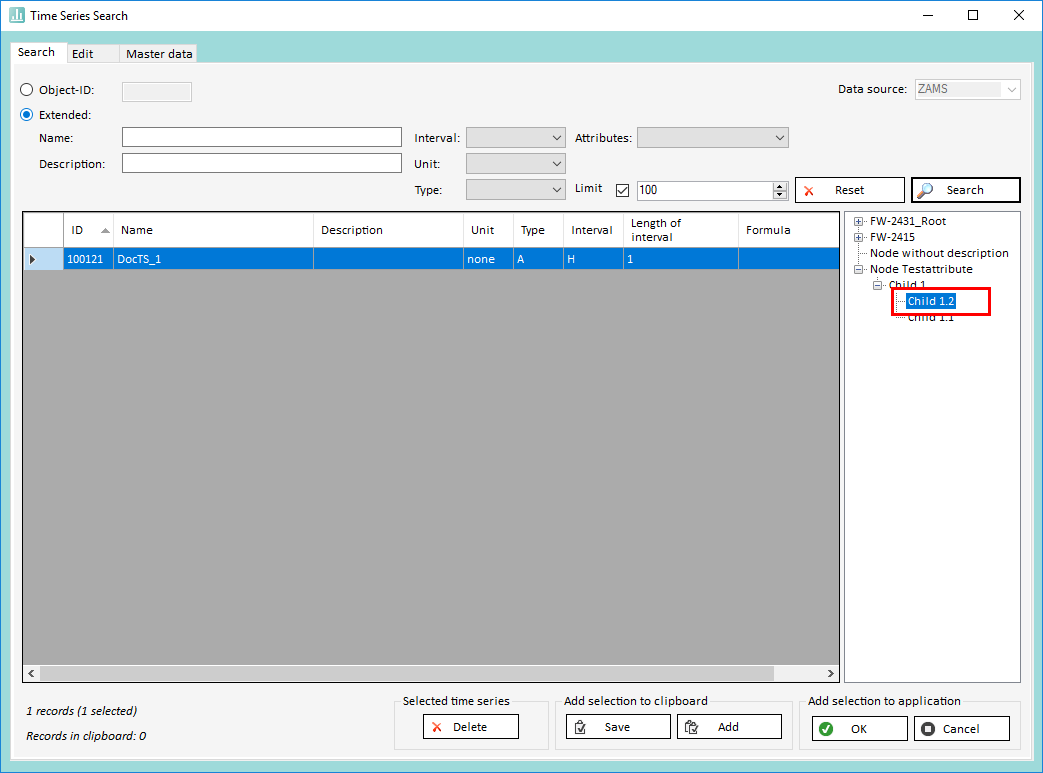Select the Child 1.2 tree item
Viewport: 1043px width, 773px height.
931,301
